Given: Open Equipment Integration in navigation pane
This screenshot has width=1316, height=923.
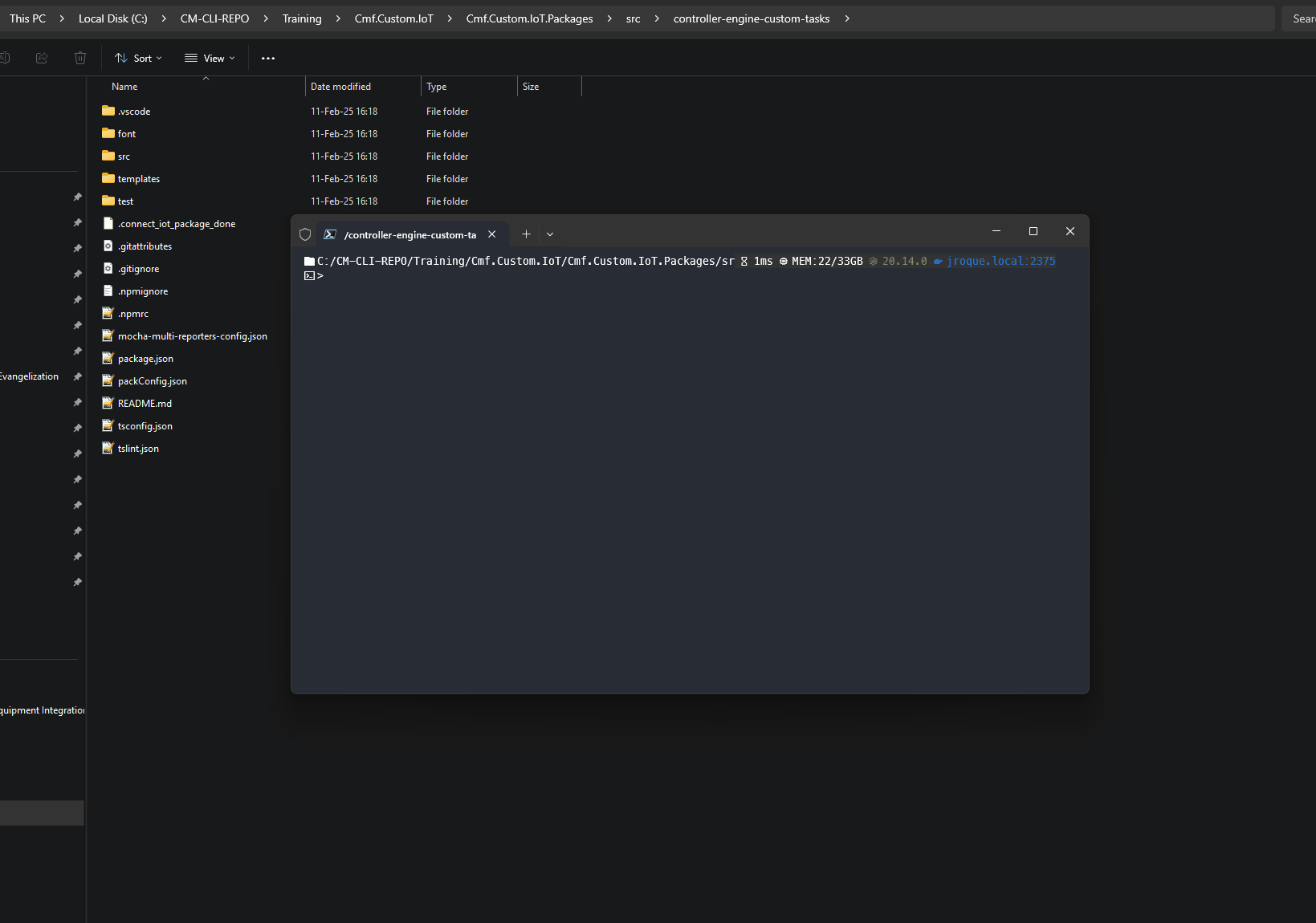Looking at the screenshot, I should [x=42, y=710].
